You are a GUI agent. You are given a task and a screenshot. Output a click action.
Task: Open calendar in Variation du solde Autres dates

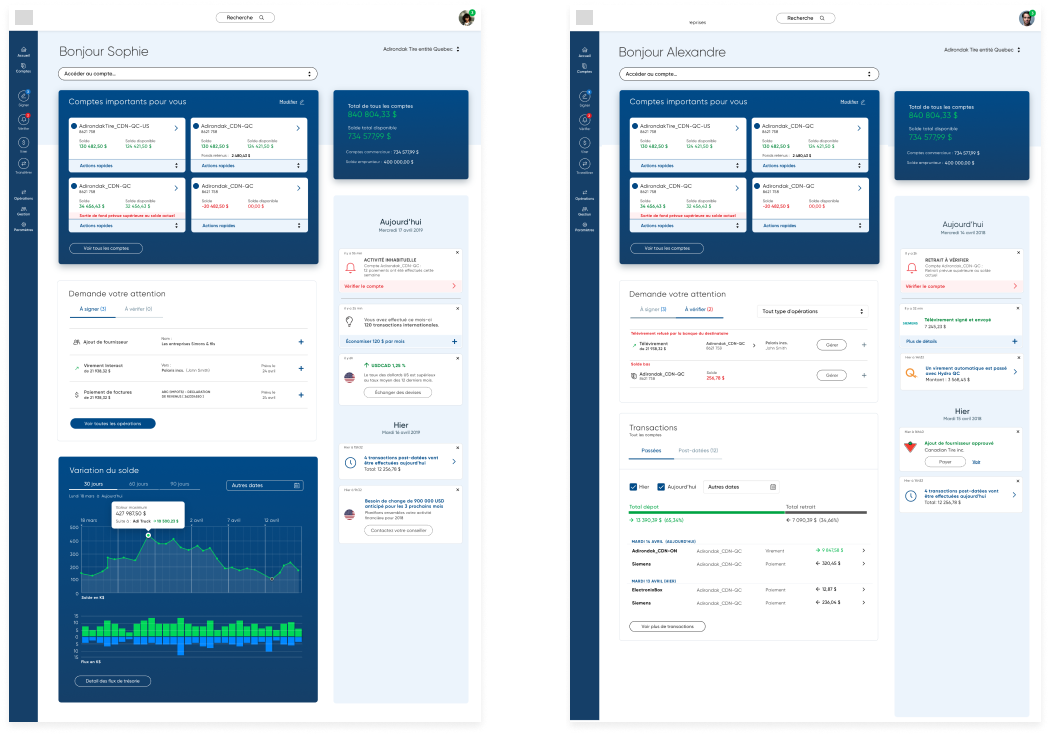297,485
